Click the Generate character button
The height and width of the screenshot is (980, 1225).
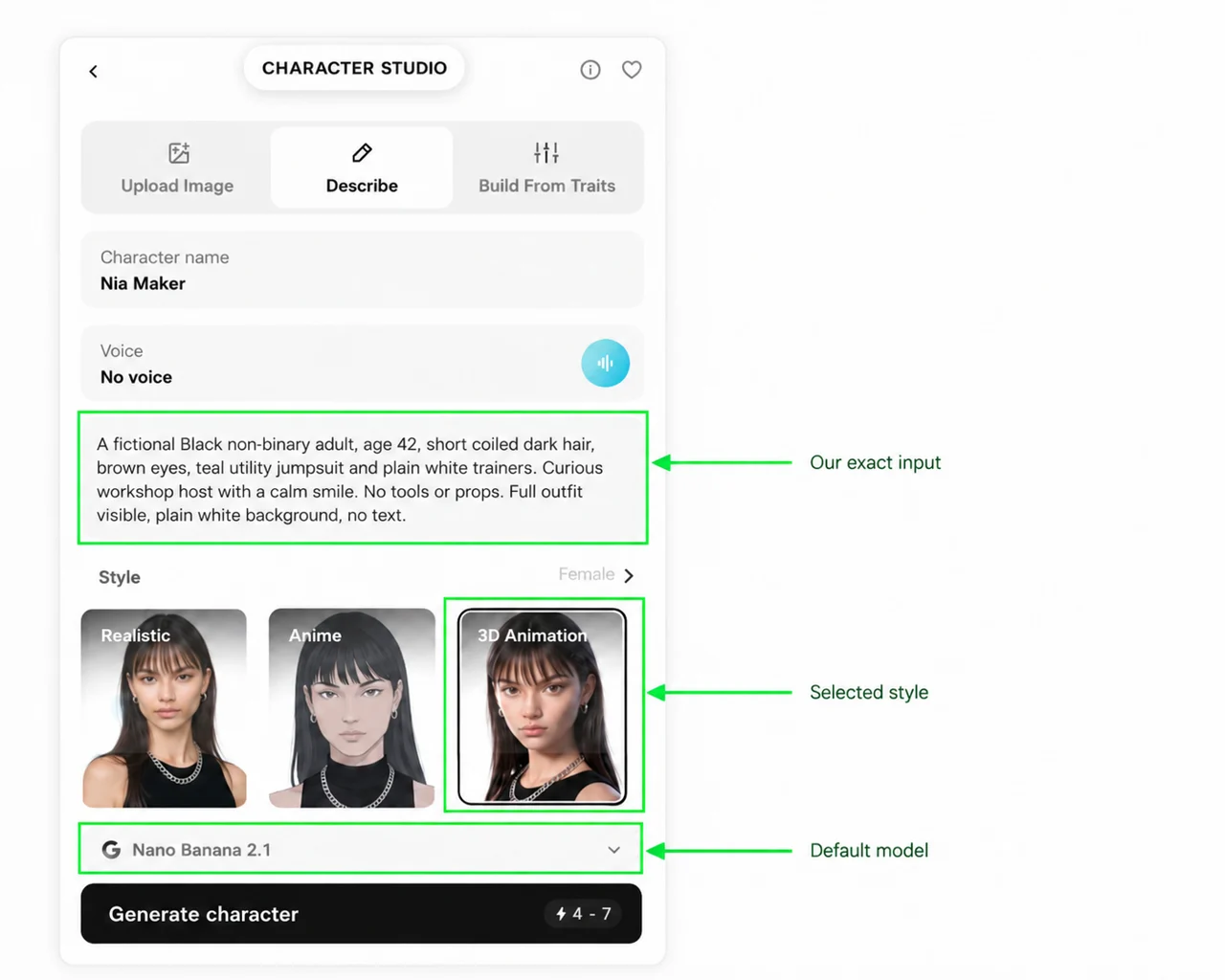[361, 914]
